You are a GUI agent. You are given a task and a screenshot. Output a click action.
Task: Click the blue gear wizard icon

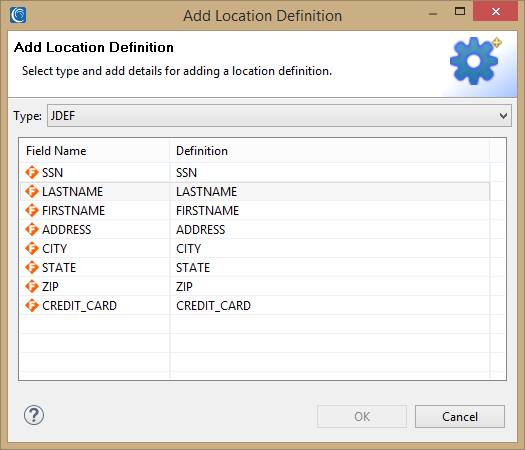point(474,61)
